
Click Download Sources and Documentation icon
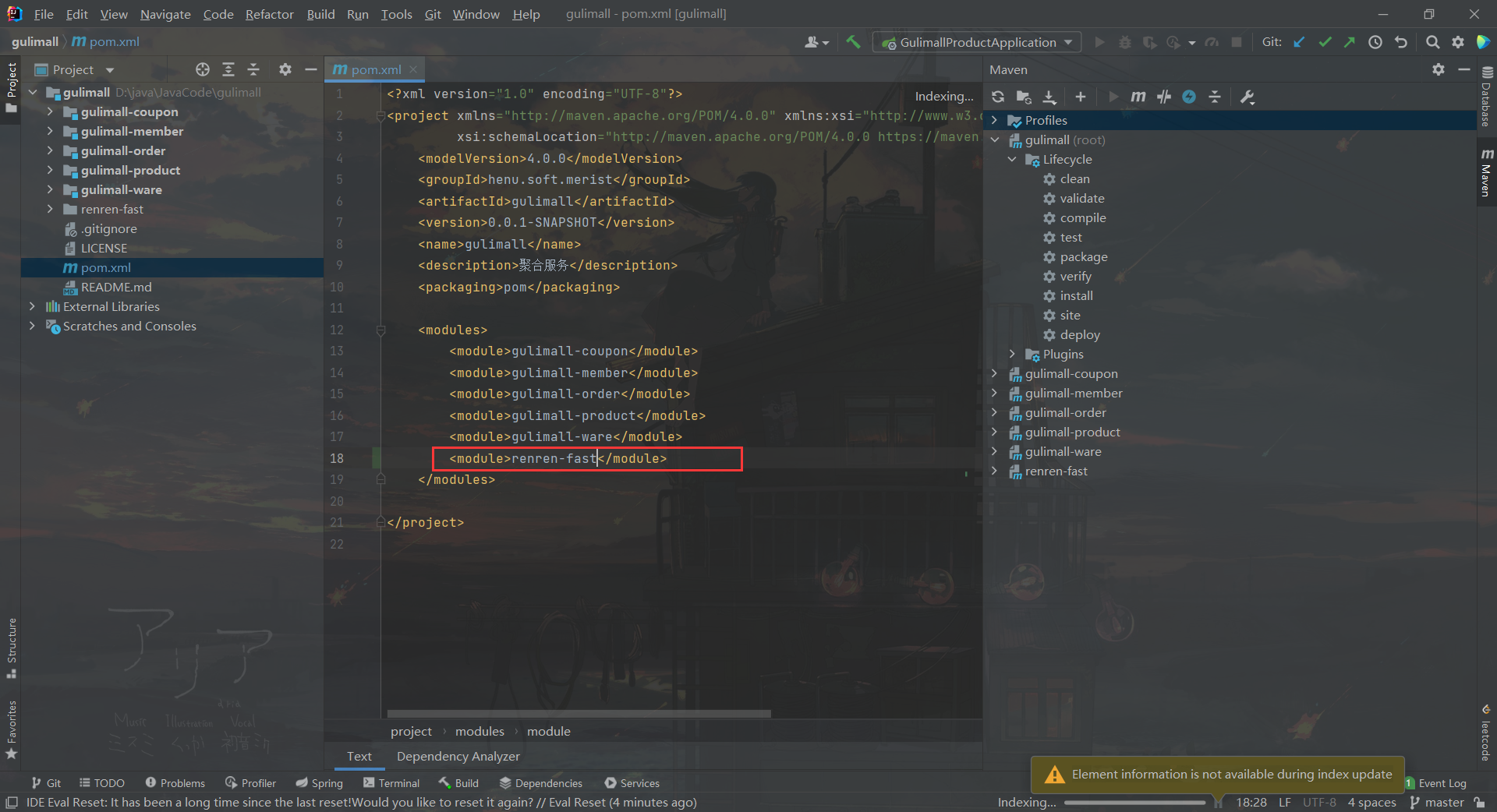1049,97
